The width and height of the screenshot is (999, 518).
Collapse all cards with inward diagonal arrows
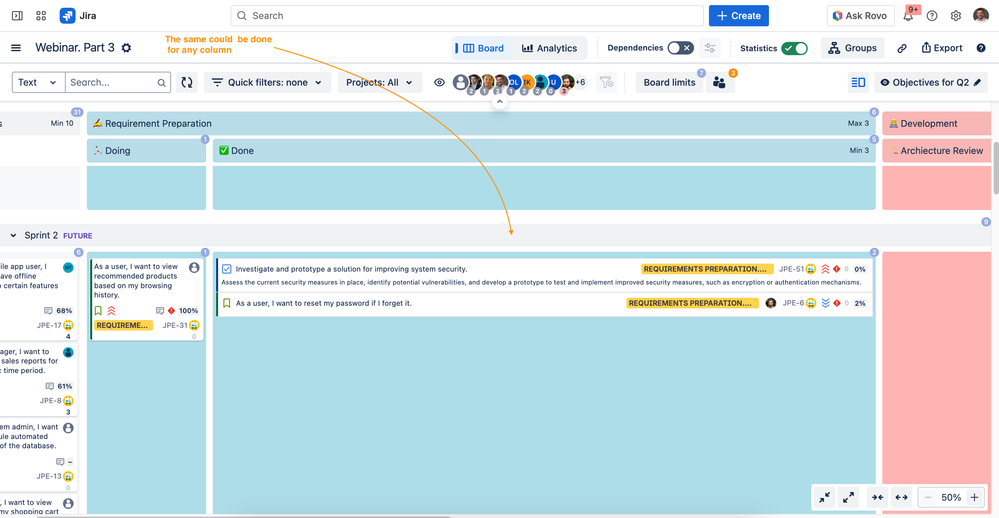(x=824, y=498)
